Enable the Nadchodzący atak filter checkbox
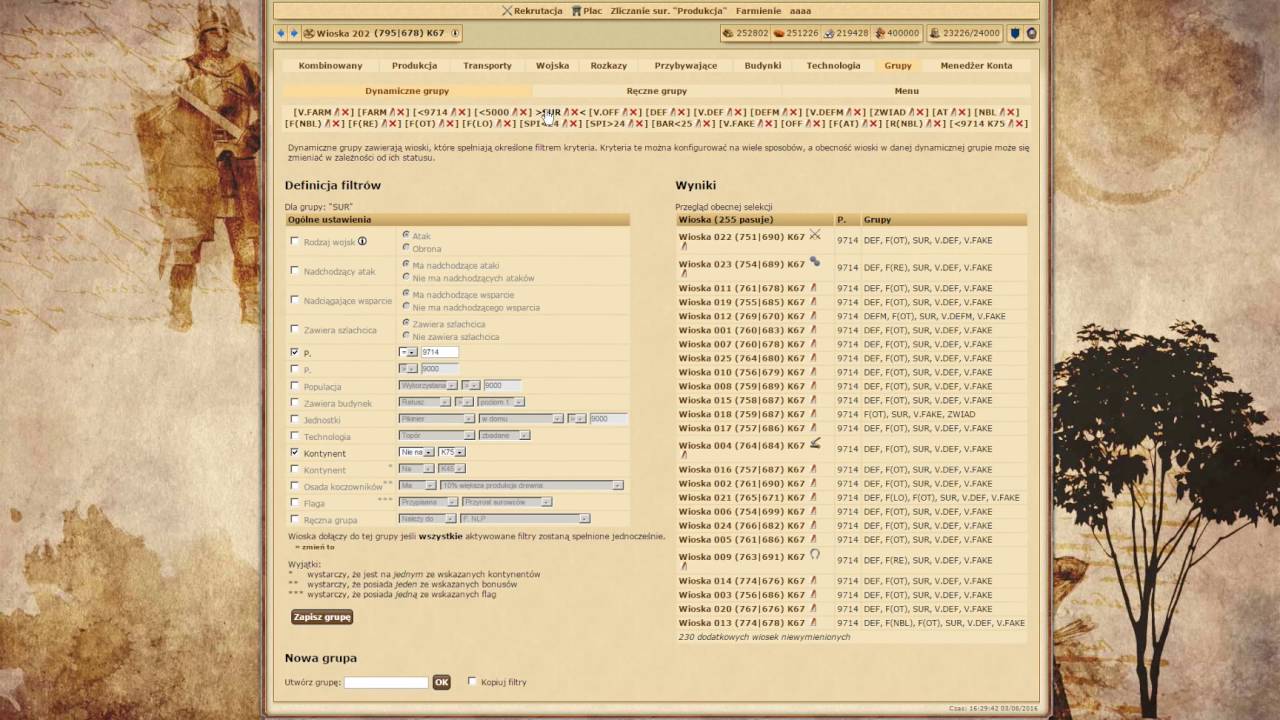The height and width of the screenshot is (720, 1280). click(294, 270)
